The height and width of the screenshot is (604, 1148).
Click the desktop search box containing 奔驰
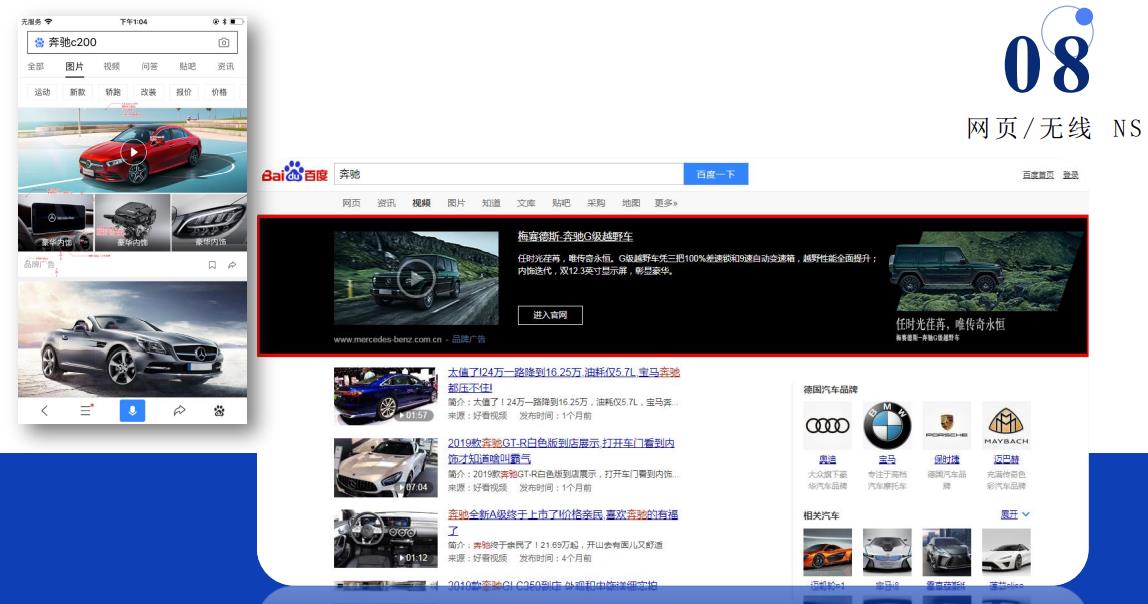[509, 174]
